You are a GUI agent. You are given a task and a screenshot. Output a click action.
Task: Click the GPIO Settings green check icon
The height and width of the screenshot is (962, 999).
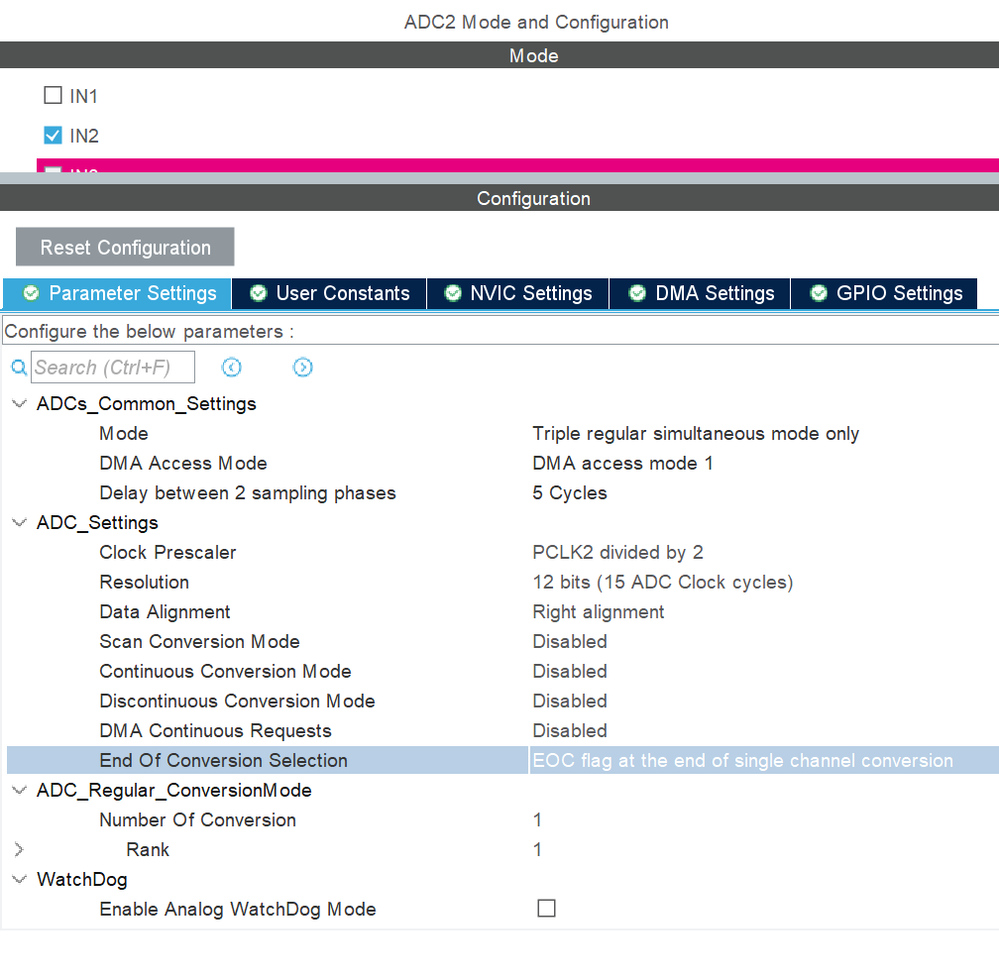819,293
